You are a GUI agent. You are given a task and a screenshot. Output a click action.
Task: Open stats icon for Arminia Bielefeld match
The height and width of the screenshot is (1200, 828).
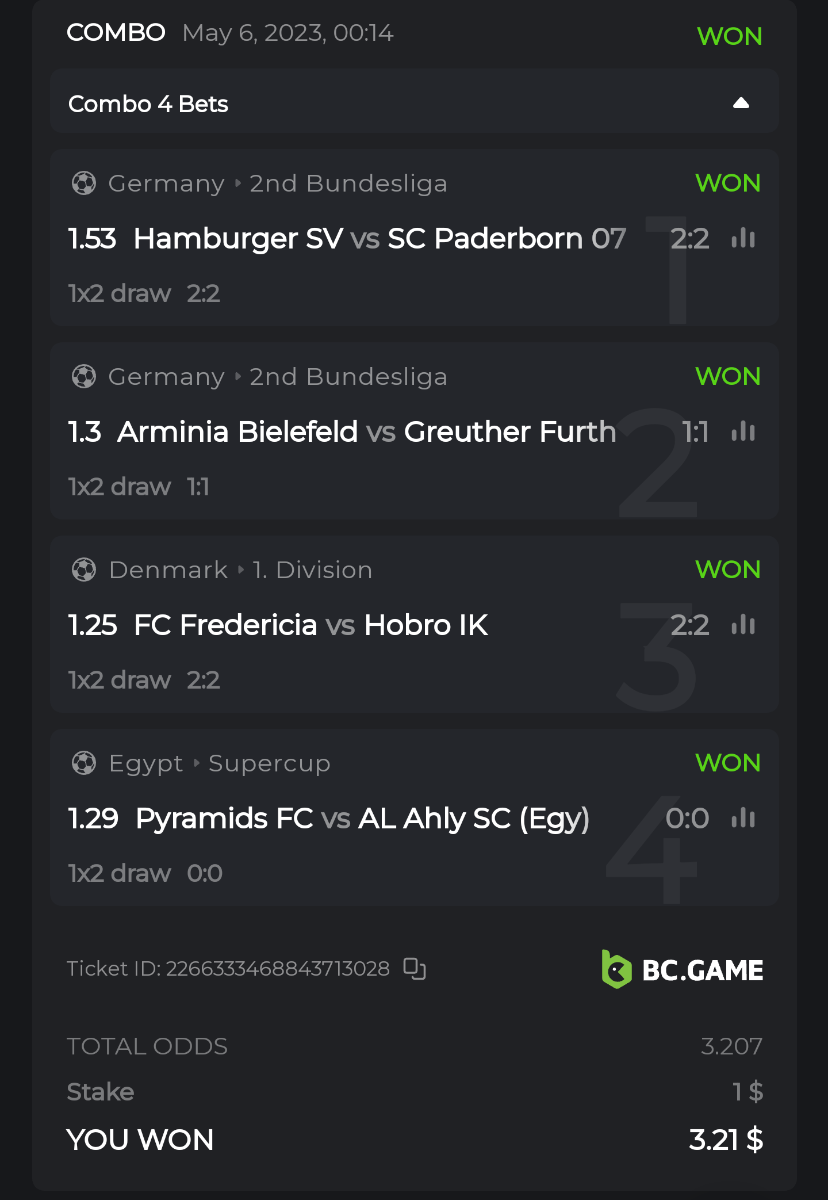pyautogui.click(x=743, y=432)
